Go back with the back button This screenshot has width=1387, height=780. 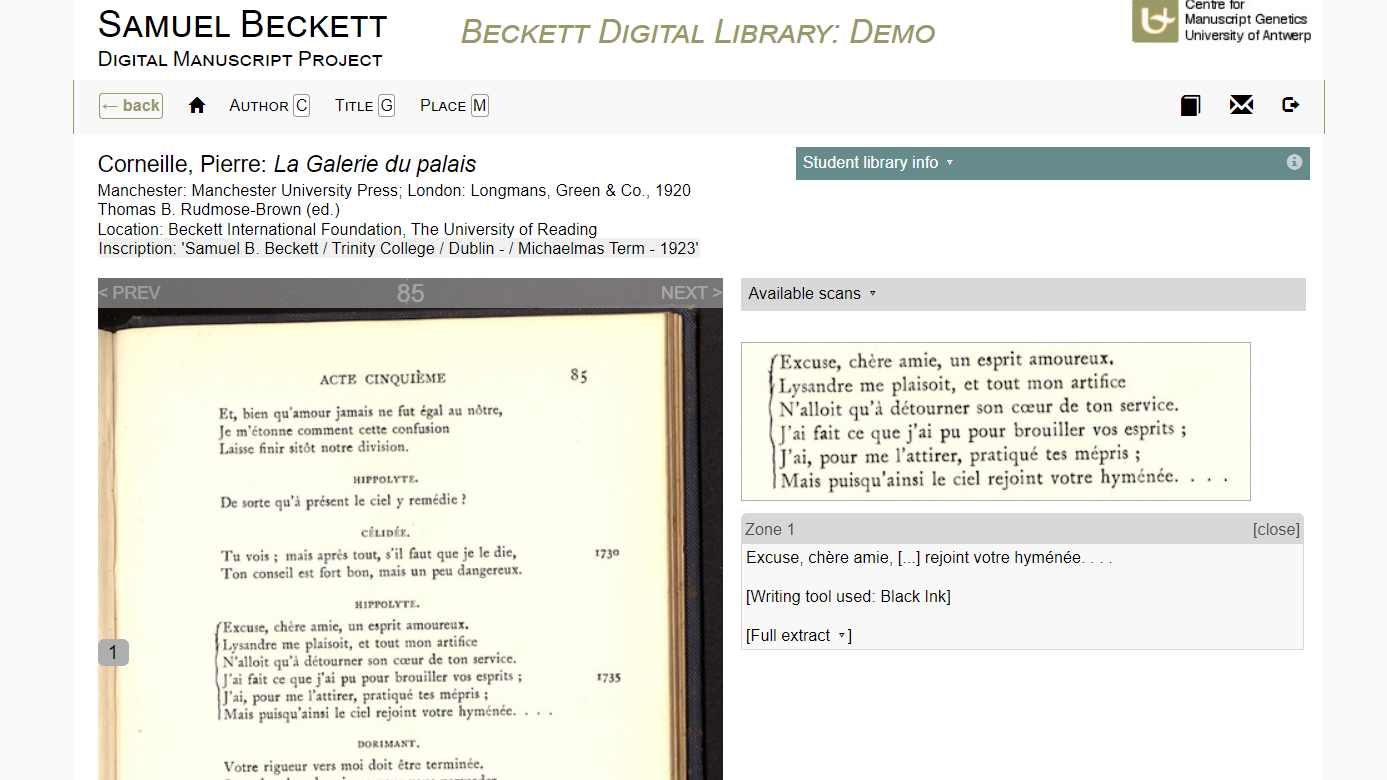131,106
